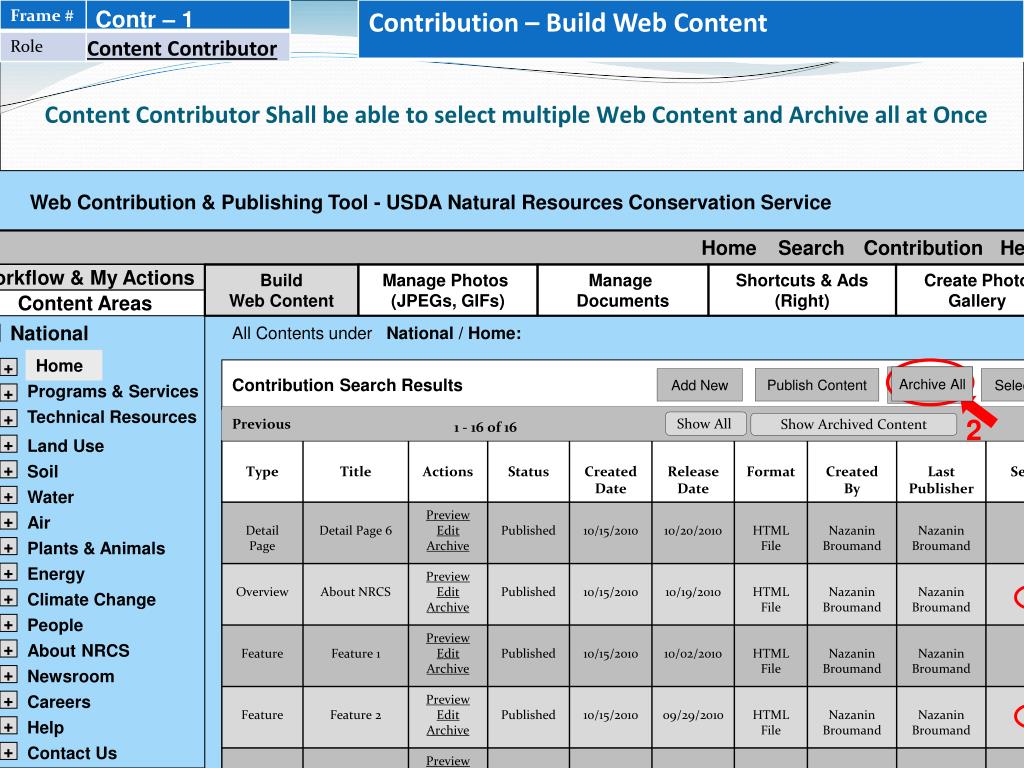Click the Title column header
This screenshot has height=768, width=1024.
(x=355, y=472)
